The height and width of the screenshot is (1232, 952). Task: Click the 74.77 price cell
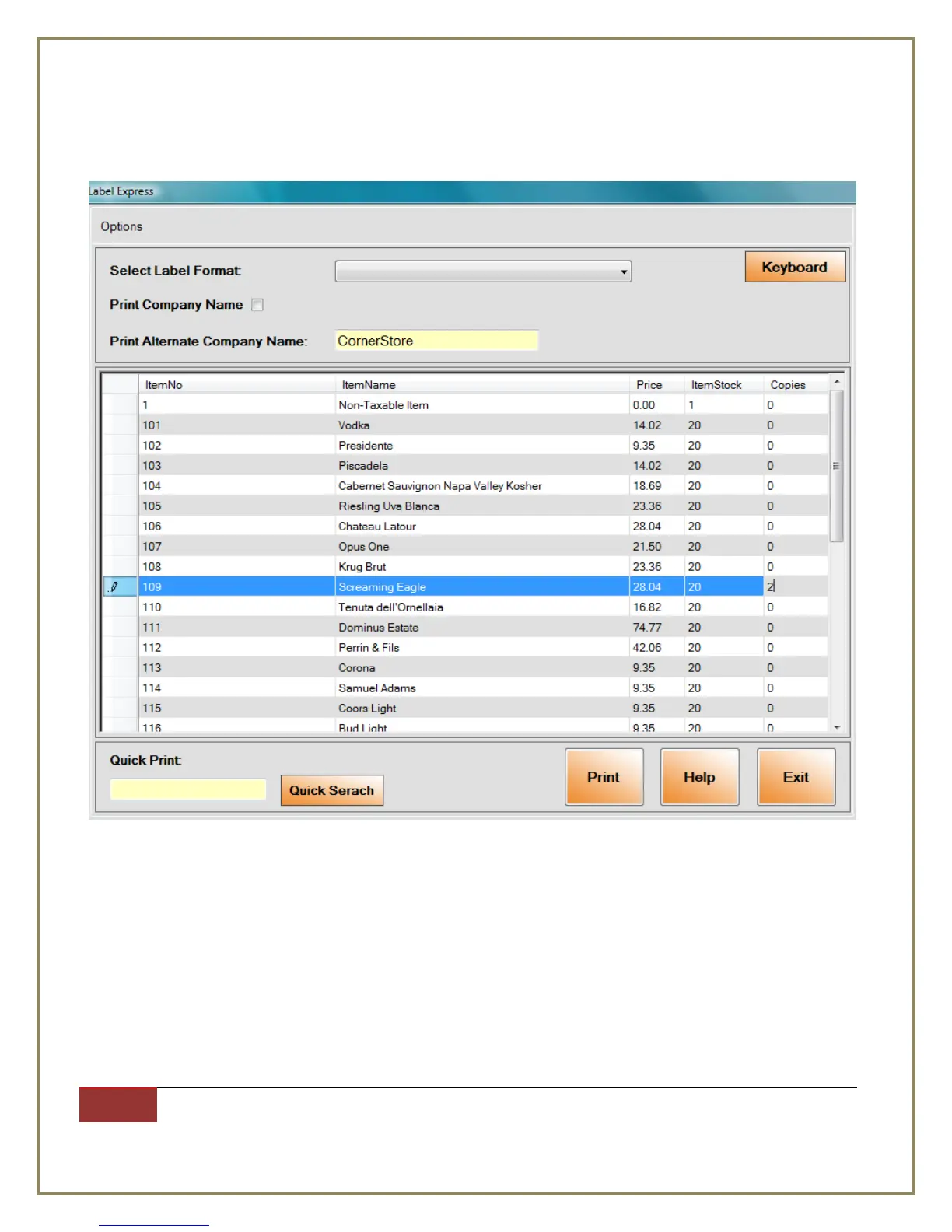(657, 628)
